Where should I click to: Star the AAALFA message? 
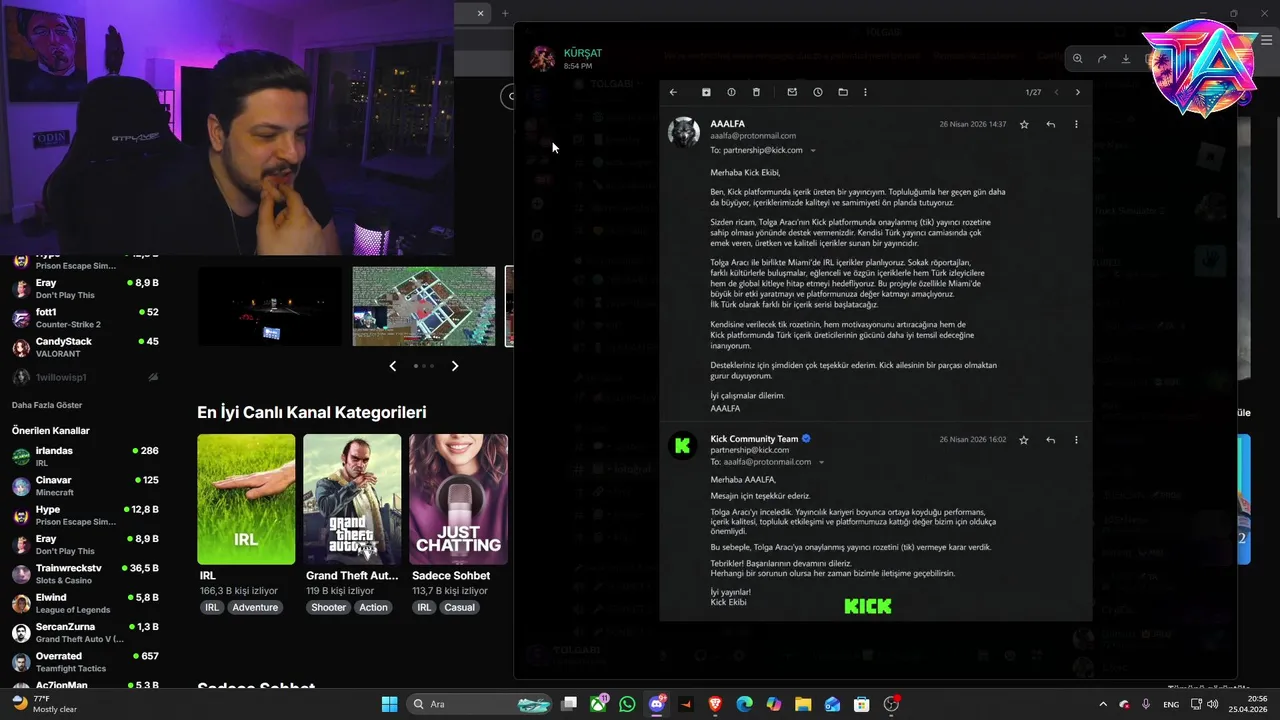pyautogui.click(x=1024, y=124)
